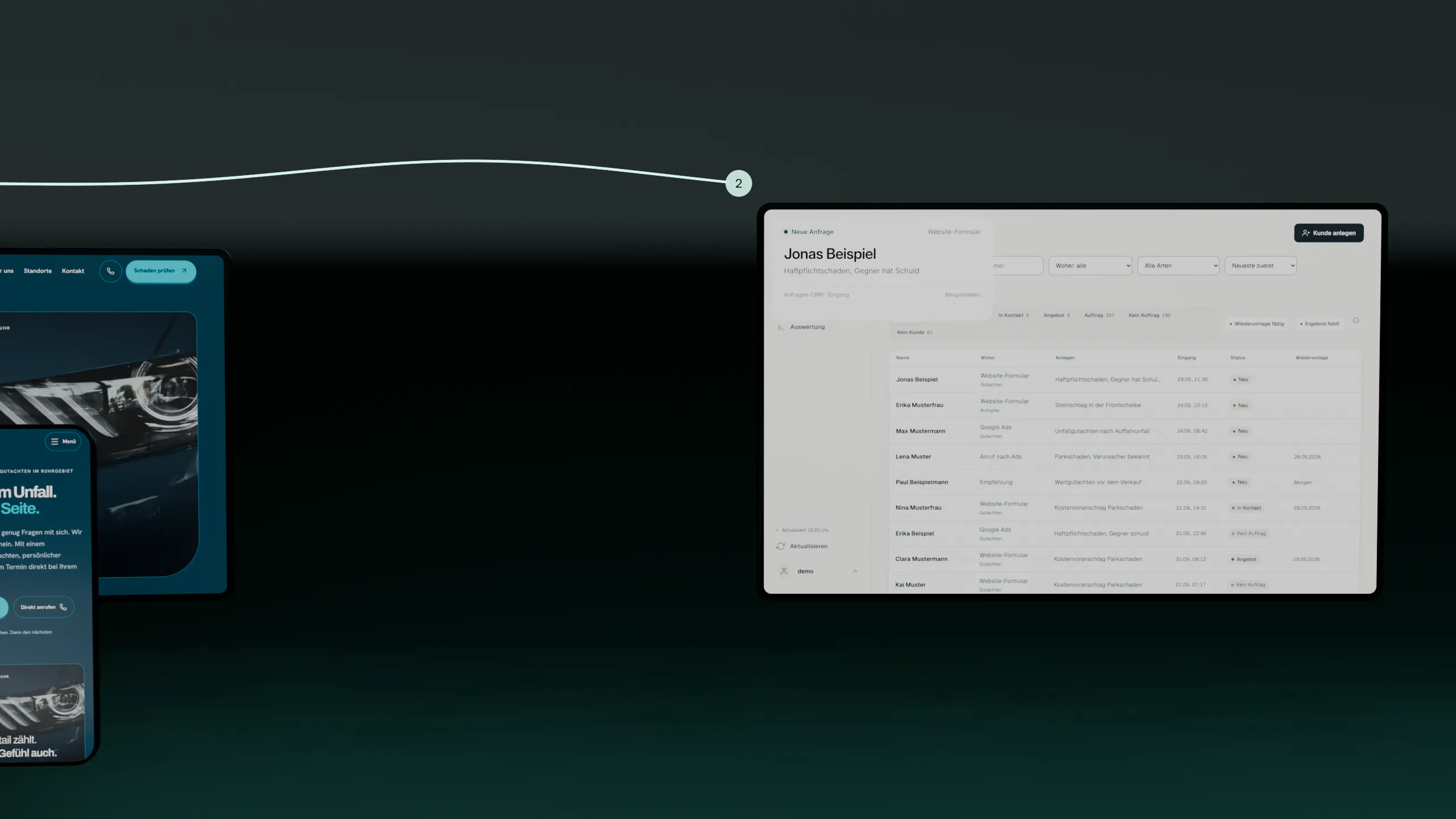The height and width of the screenshot is (819, 1456).
Task: Click Angebot status badge of Clara Mustermann
Action: tap(1244, 559)
